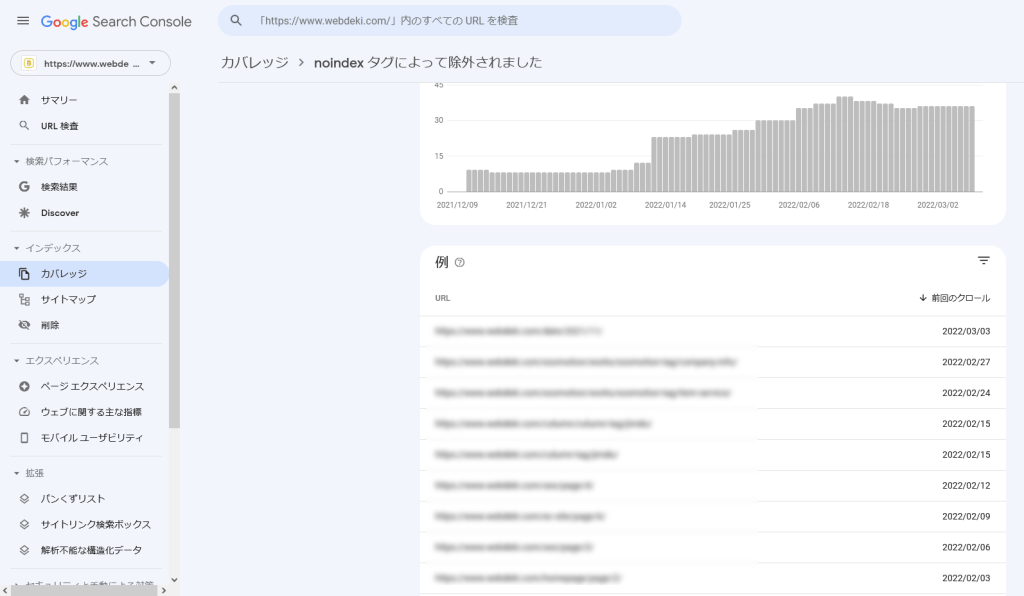
Task: Sort by 前回のクロール column header
Action: tap(954, 298)
